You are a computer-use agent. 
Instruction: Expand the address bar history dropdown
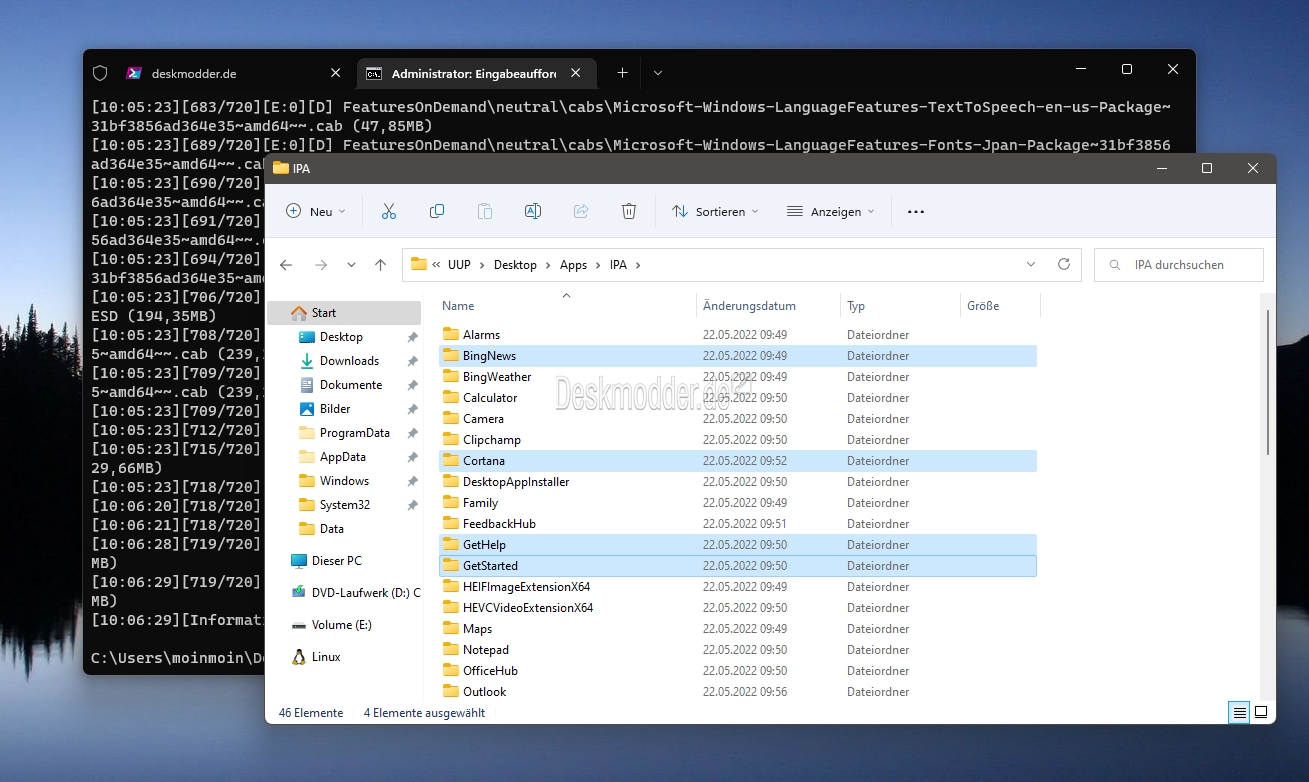tap(1031, 265)
